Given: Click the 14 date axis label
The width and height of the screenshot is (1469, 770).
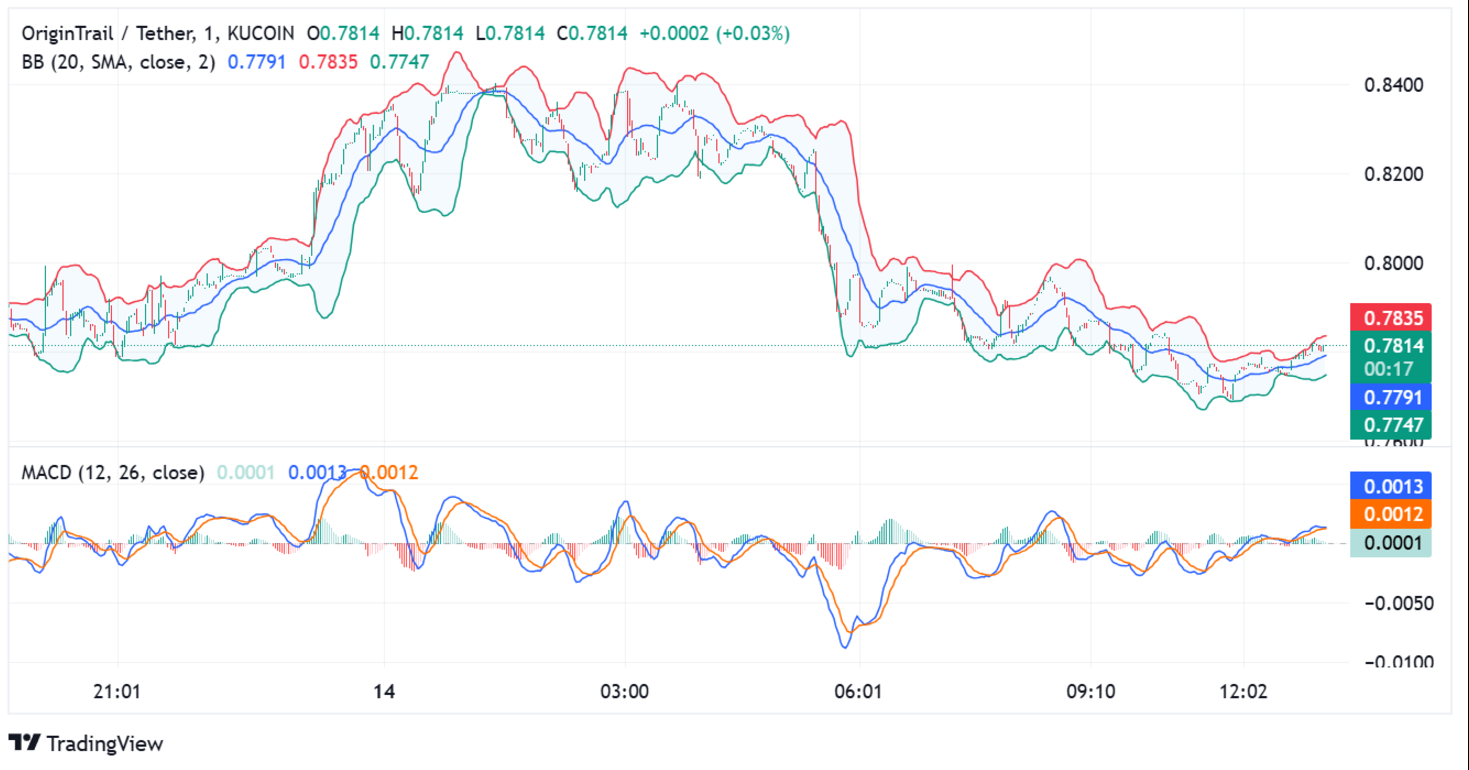Looking at the screenshot, I should click(385, 691).
